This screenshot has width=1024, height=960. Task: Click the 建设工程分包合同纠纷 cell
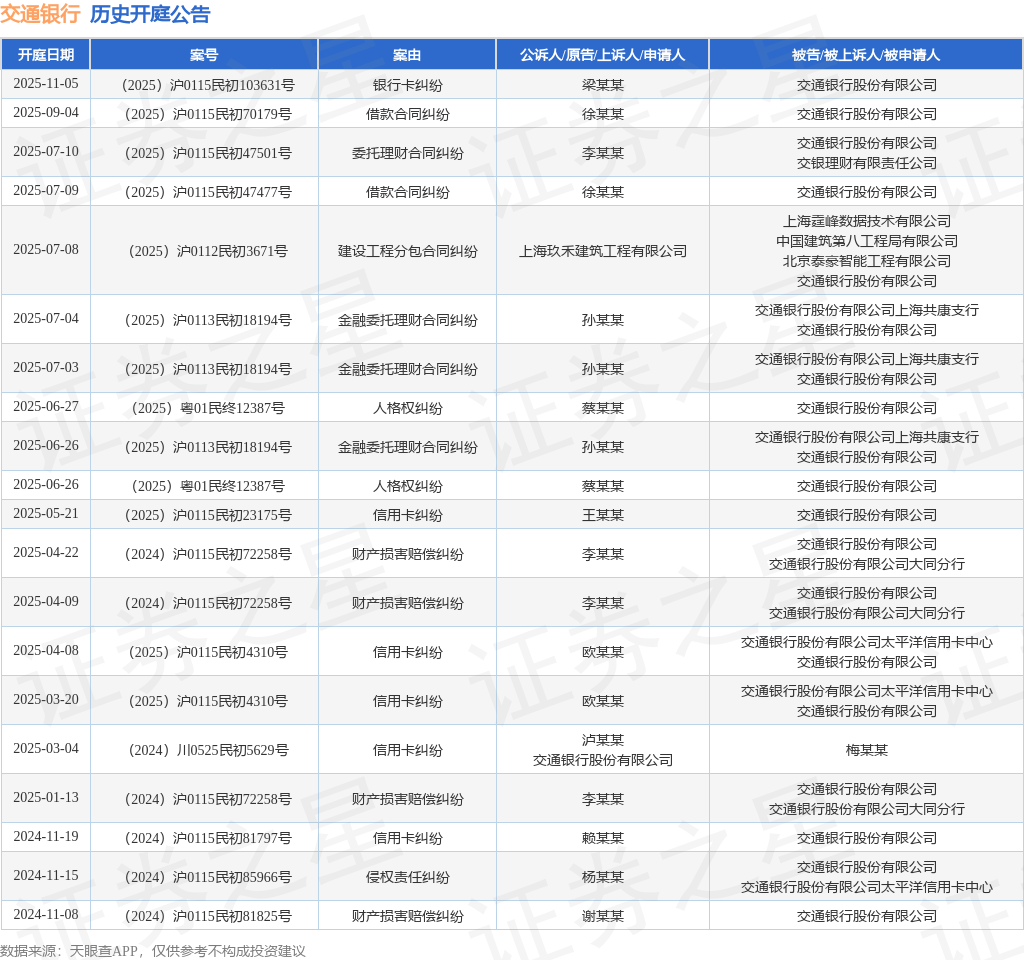(x=408, y=251)
